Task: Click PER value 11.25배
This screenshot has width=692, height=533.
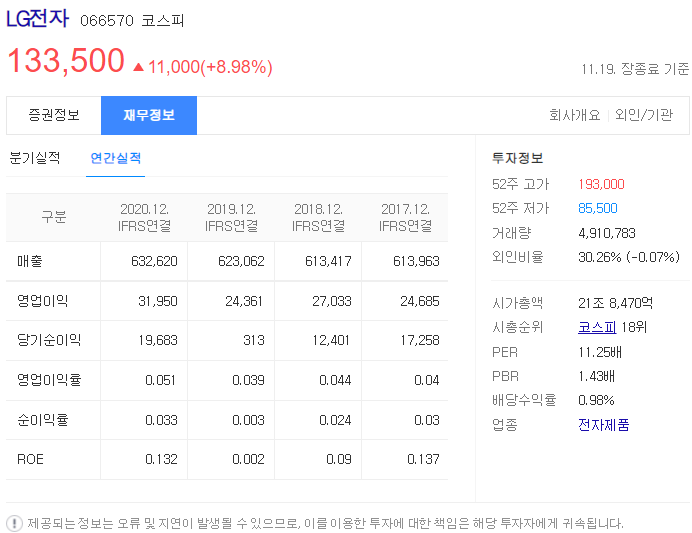Action: (600, 352)
